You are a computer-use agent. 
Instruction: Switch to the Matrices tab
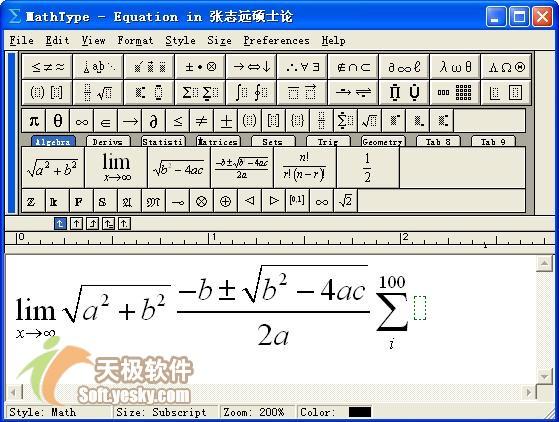pos(218,141)
